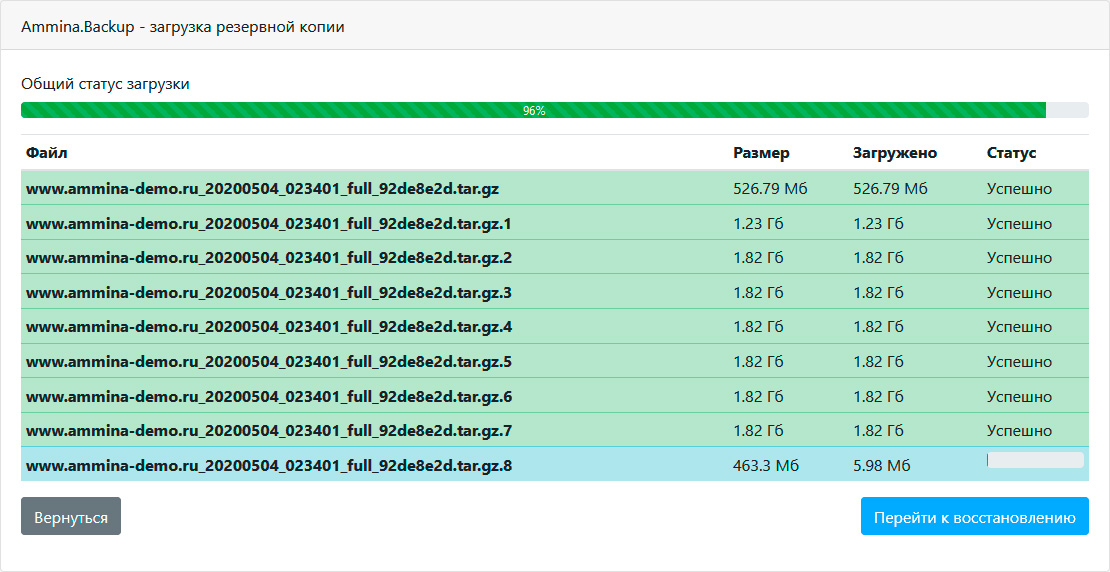Pick the file name ending in tar.gz.6
The image size is (1110, 572).
268,397
